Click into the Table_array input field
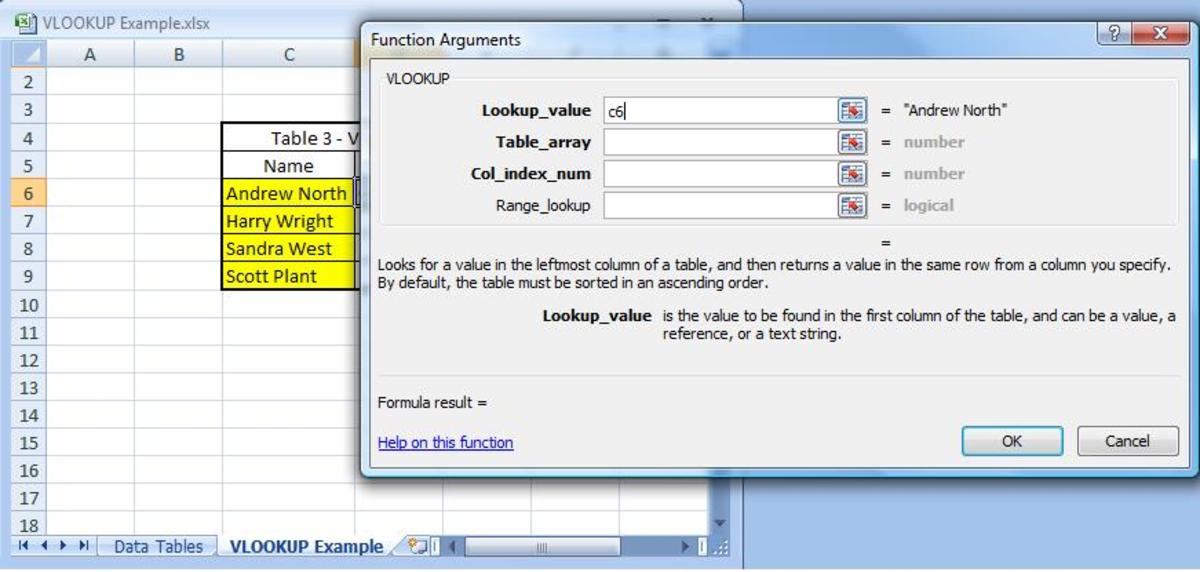This screenshot has width=1200, height=572. click(719, 142)
